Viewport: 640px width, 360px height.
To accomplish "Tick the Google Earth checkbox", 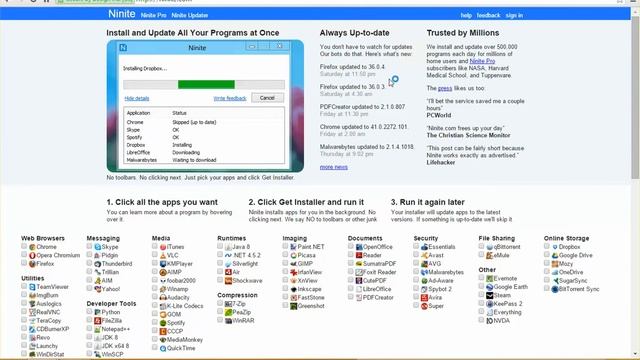I will click(x=481, y=286).
